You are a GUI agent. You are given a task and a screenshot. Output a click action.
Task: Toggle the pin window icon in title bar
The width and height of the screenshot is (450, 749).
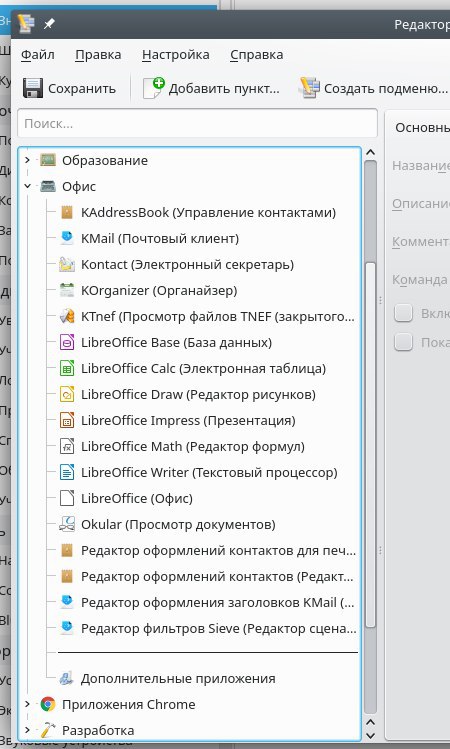[49, 24]
